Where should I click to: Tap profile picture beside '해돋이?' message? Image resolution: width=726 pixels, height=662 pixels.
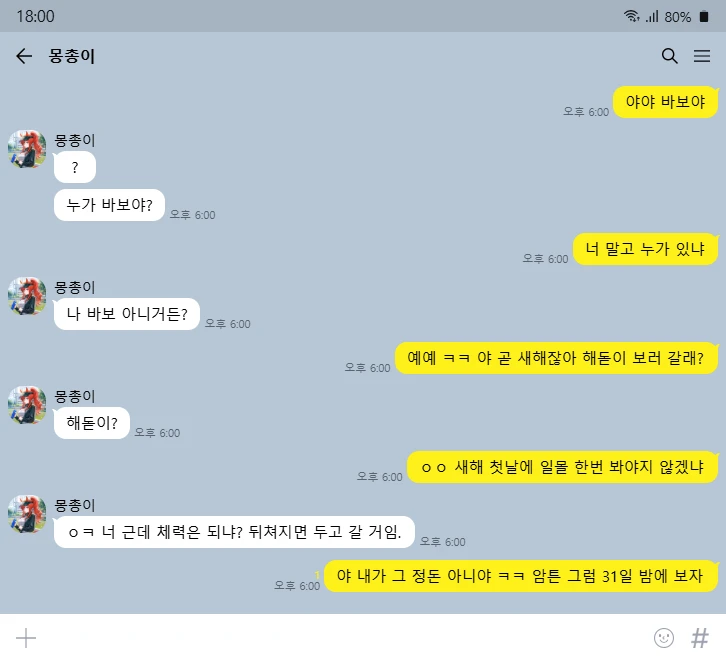[x=27, y=405]
